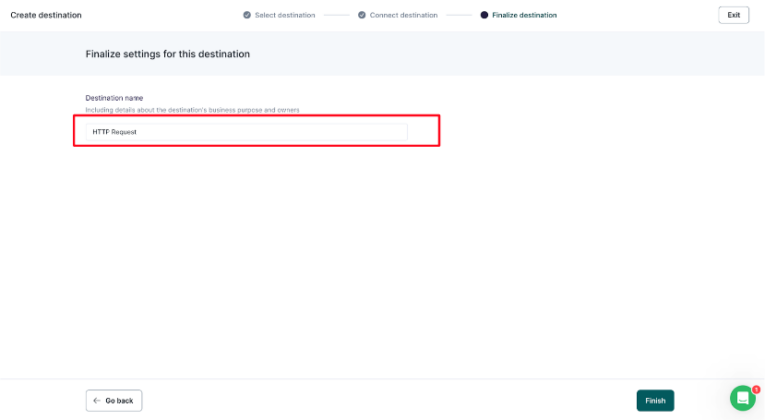Viewport: 765px width, 420px height.
Task: Click the checkmark icon beside Connect destination
Action: point(362,15)
